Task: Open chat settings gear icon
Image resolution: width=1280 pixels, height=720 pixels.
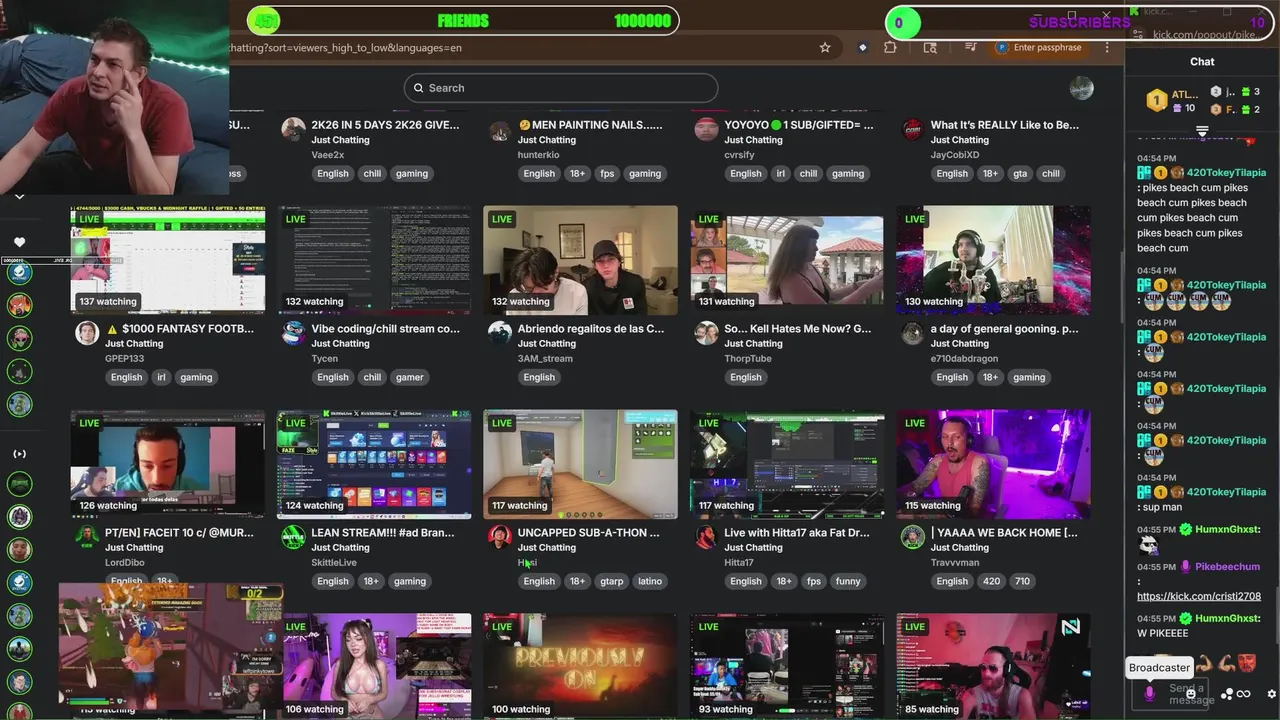Action: 1272,694
